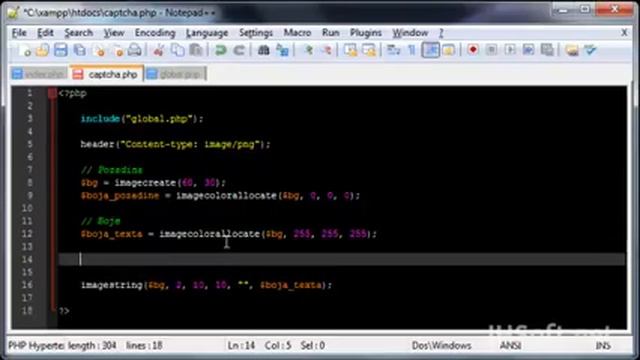Open the Encoding menu
The width and height of the screenshot is (640, 360).
coord(155,33)
